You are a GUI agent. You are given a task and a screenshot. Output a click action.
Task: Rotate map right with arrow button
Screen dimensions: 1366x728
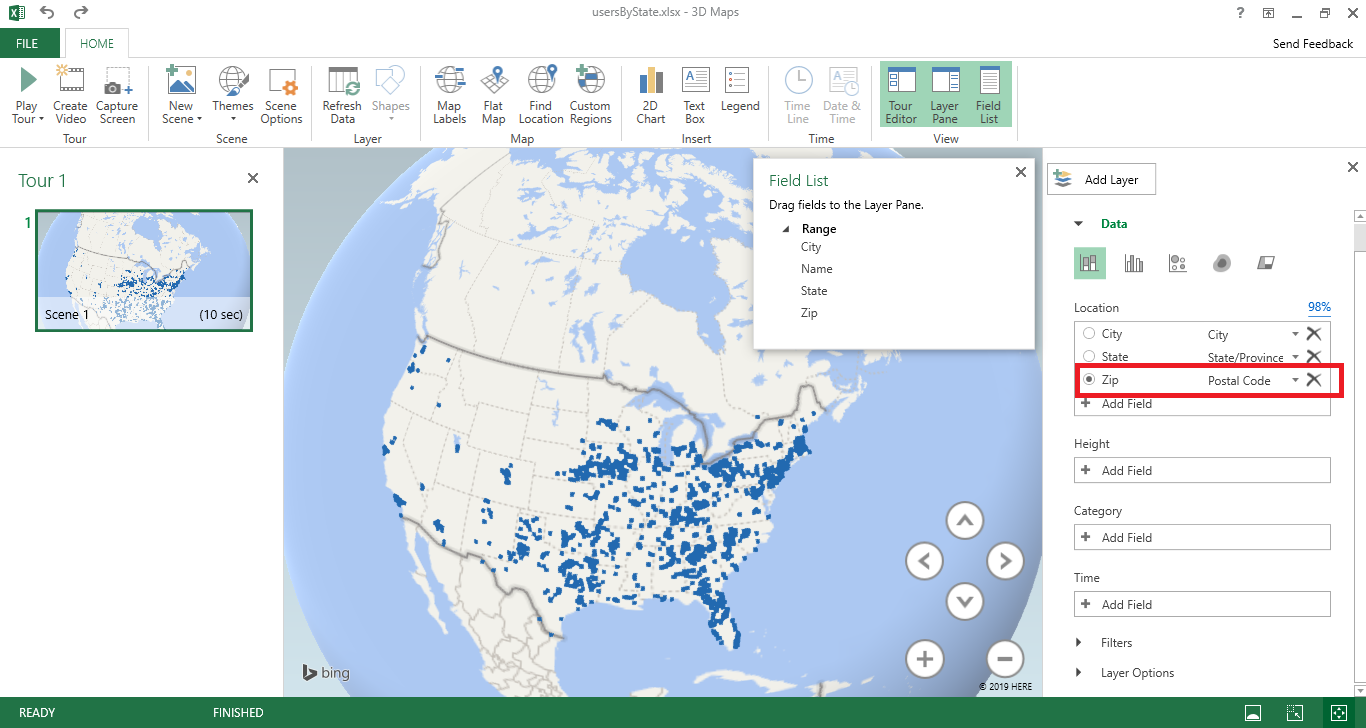(x=1006, y=561)
